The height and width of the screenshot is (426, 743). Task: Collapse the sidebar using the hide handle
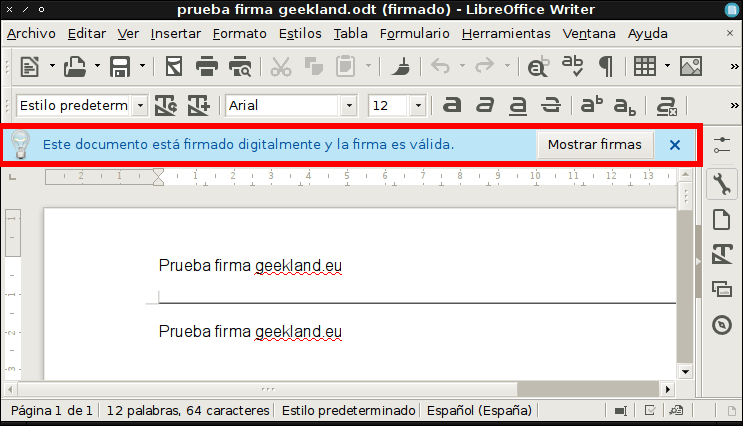(x=698, y=262)
